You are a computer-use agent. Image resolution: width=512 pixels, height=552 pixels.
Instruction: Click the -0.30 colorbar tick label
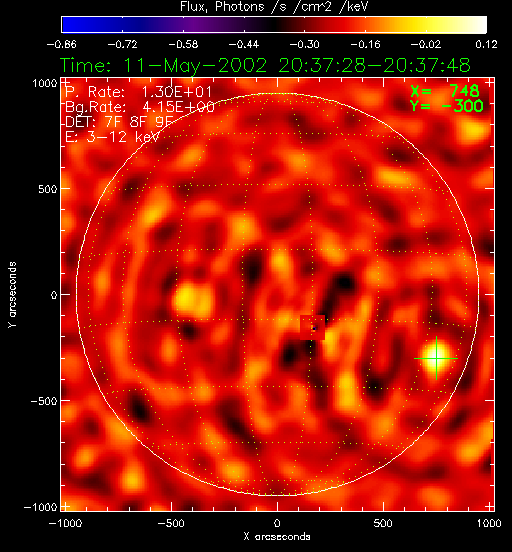[304, 44]
